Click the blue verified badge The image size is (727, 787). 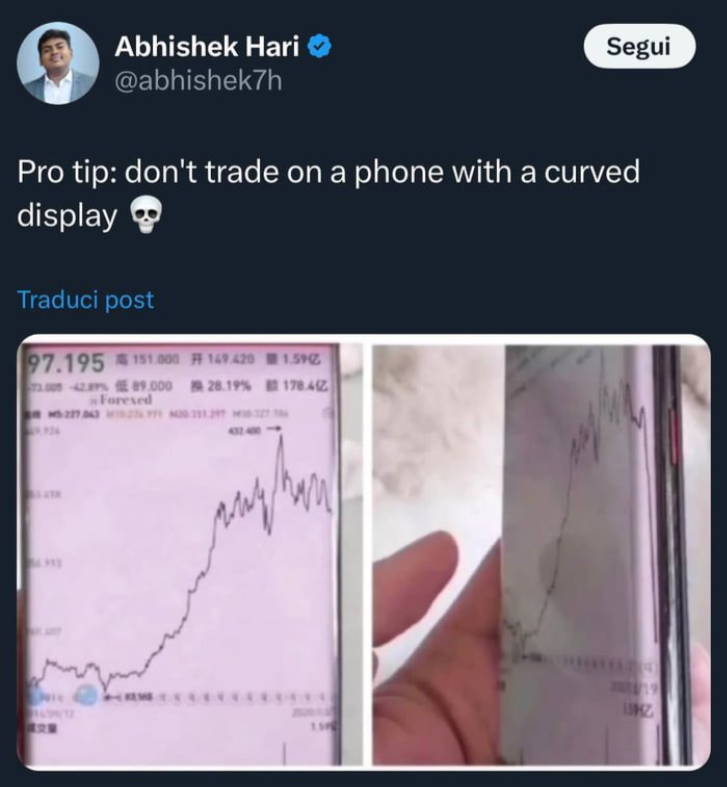[x=319, y=47]
